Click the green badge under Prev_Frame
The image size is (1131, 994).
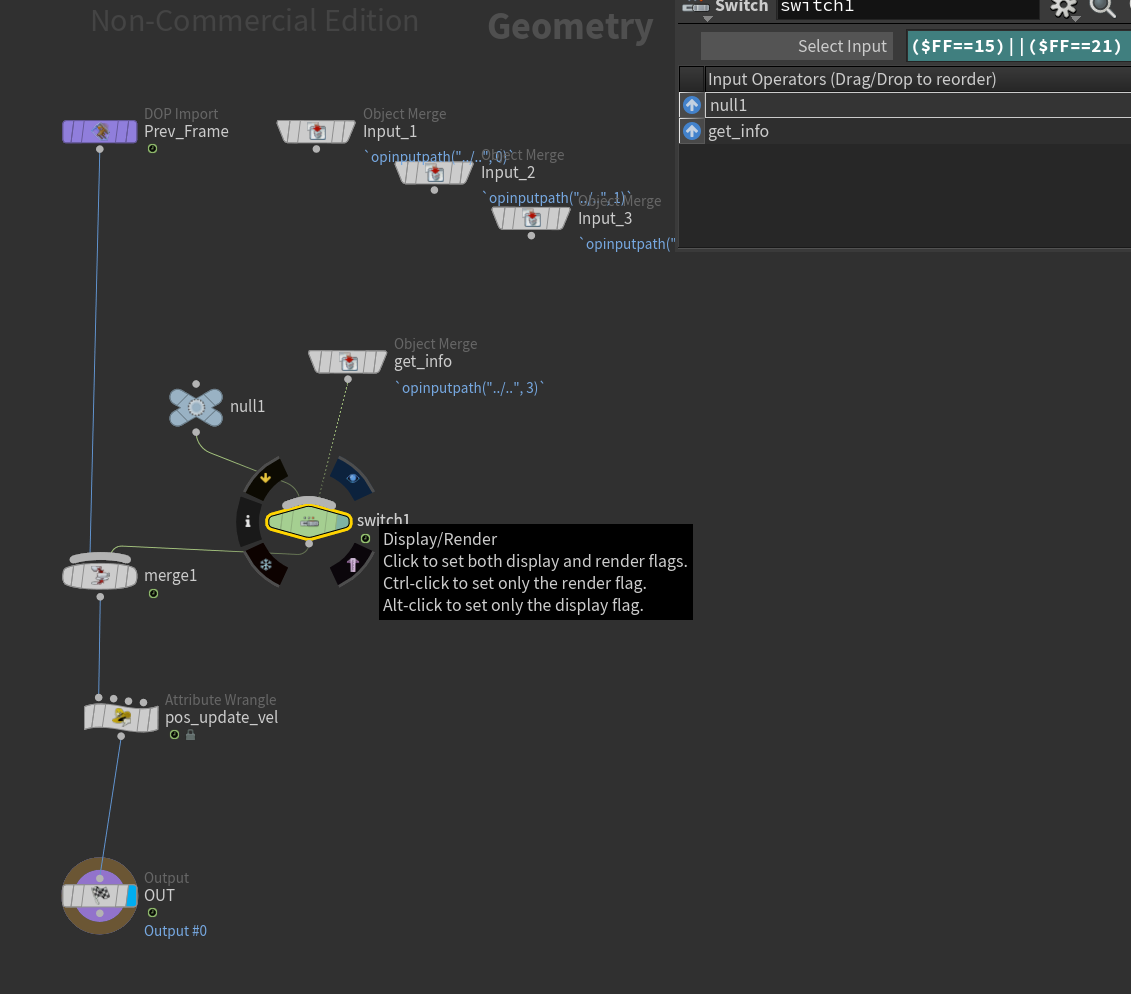(x=152, y=149)
